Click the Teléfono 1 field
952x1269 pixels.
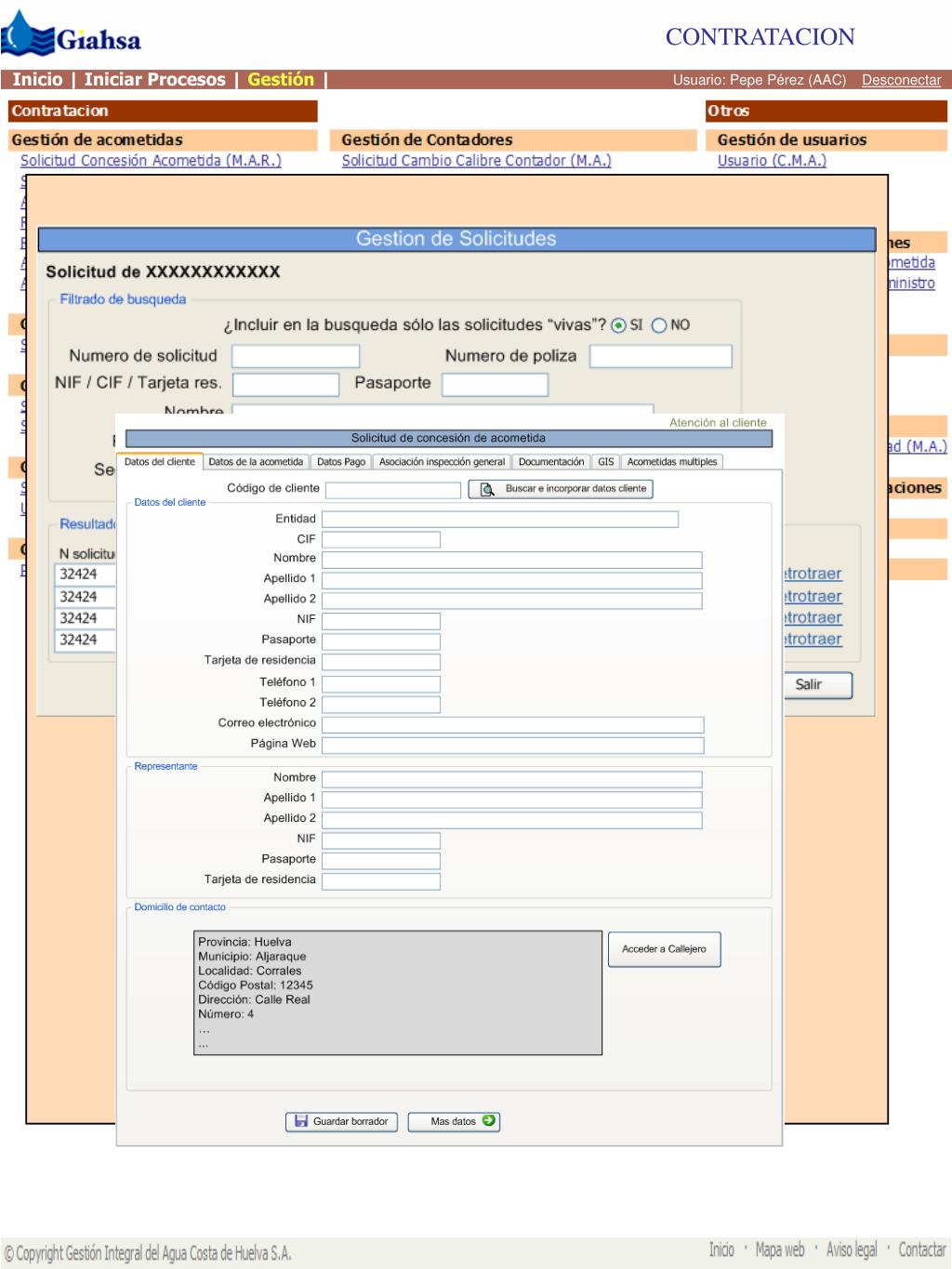tap(381, 683)
